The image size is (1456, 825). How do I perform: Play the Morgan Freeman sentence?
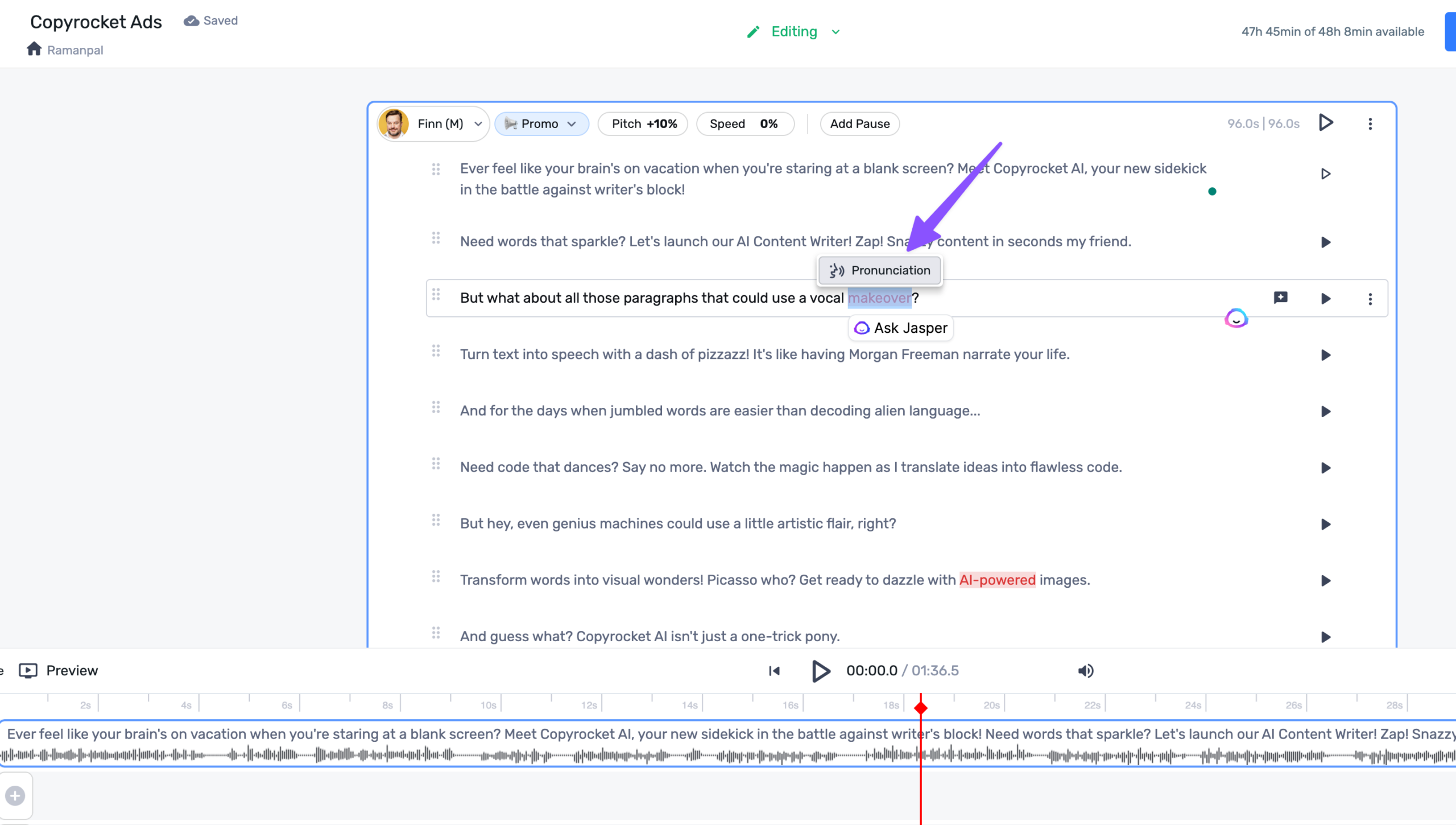[1326, 355]
